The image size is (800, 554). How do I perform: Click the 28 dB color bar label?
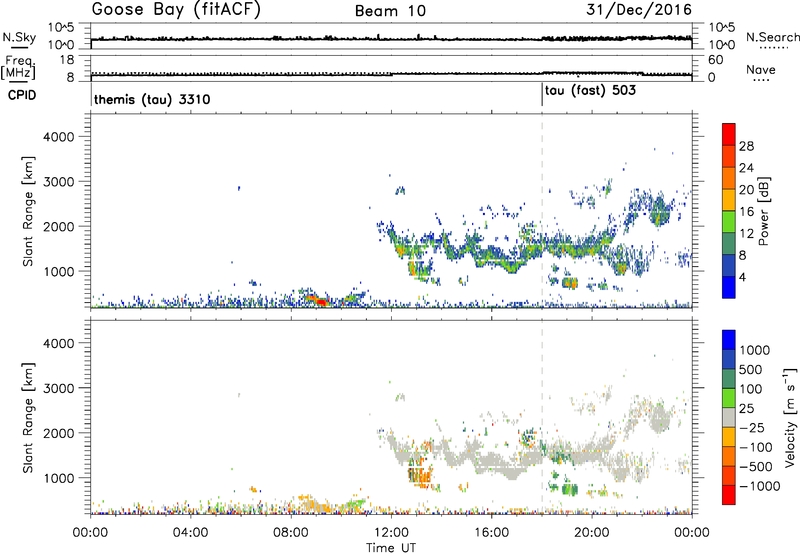pos(746,146)
